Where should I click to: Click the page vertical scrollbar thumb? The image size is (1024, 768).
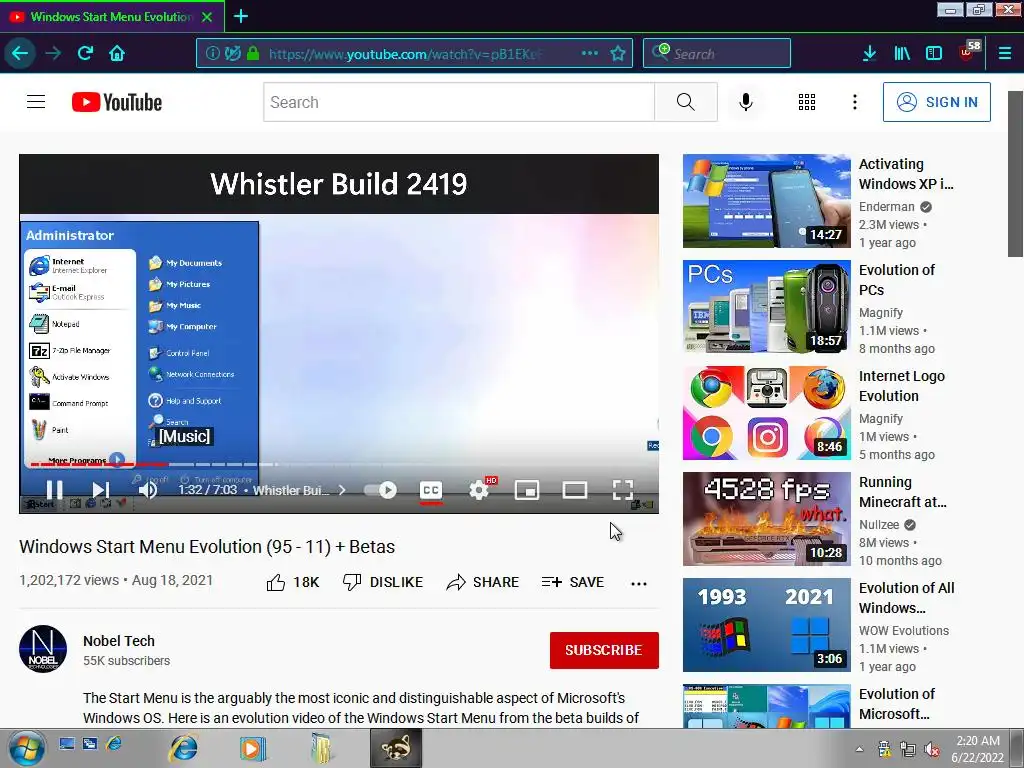pos(1015,174)
